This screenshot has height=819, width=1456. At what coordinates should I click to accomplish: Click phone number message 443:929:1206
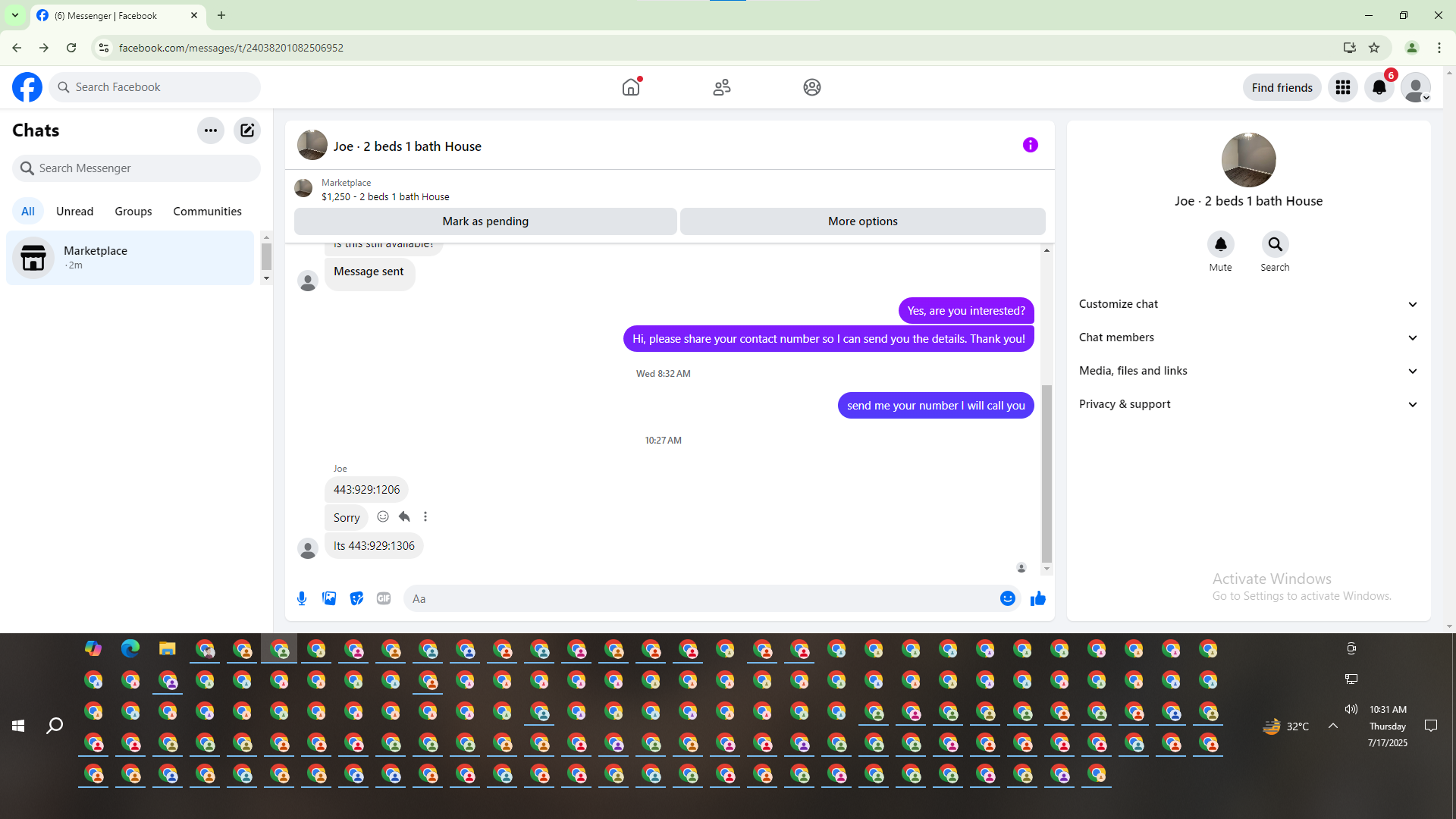point(366,490)
